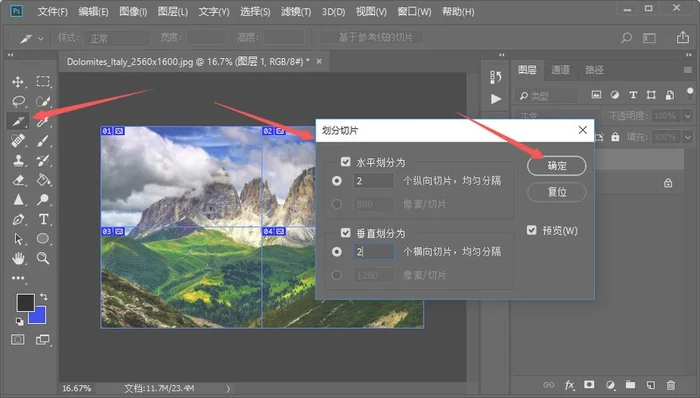Image resolution: width=700 pixels, height=398 pixels.
Task: Open the 填充 fill dropdown arrow
Action: point(688,137)
